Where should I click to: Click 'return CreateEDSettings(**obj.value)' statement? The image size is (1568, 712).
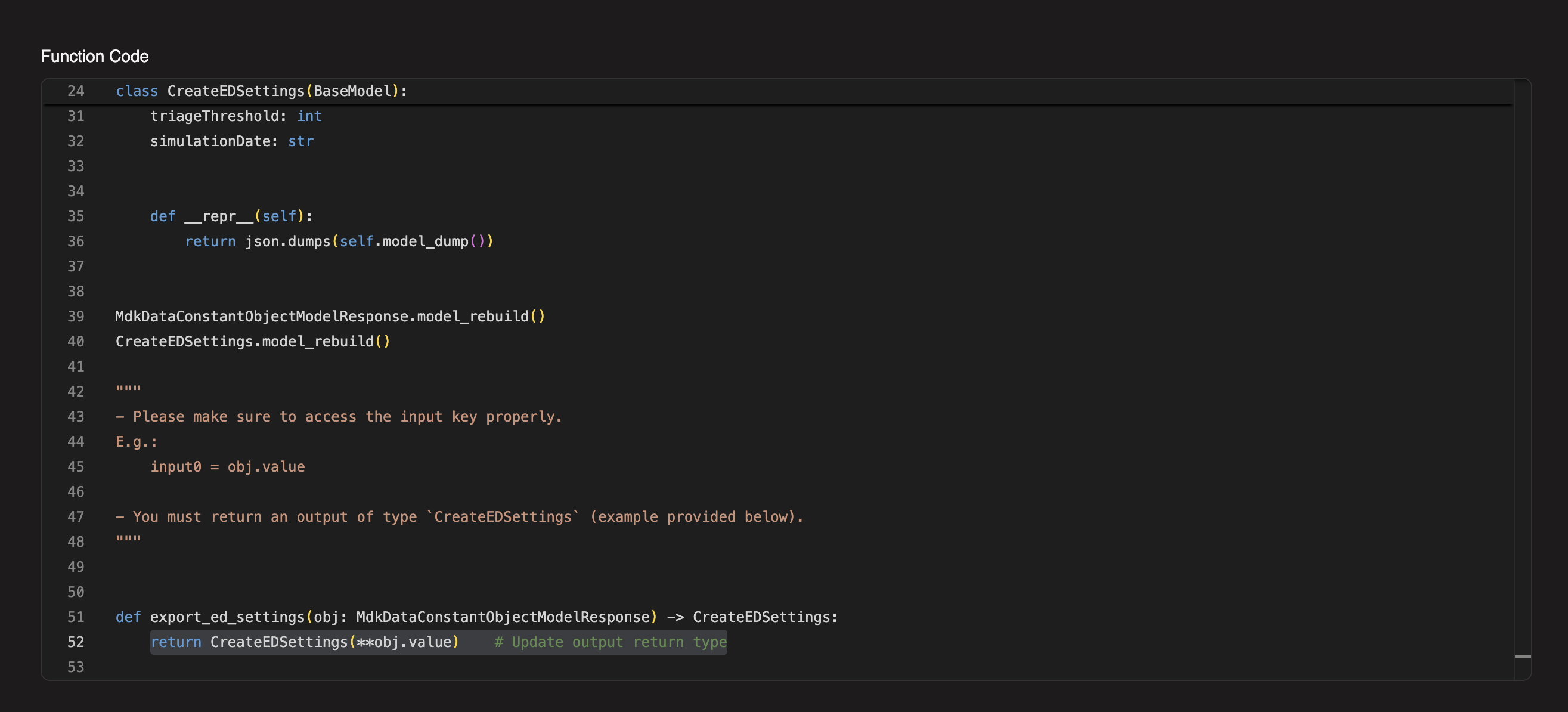tap(304, 642)
